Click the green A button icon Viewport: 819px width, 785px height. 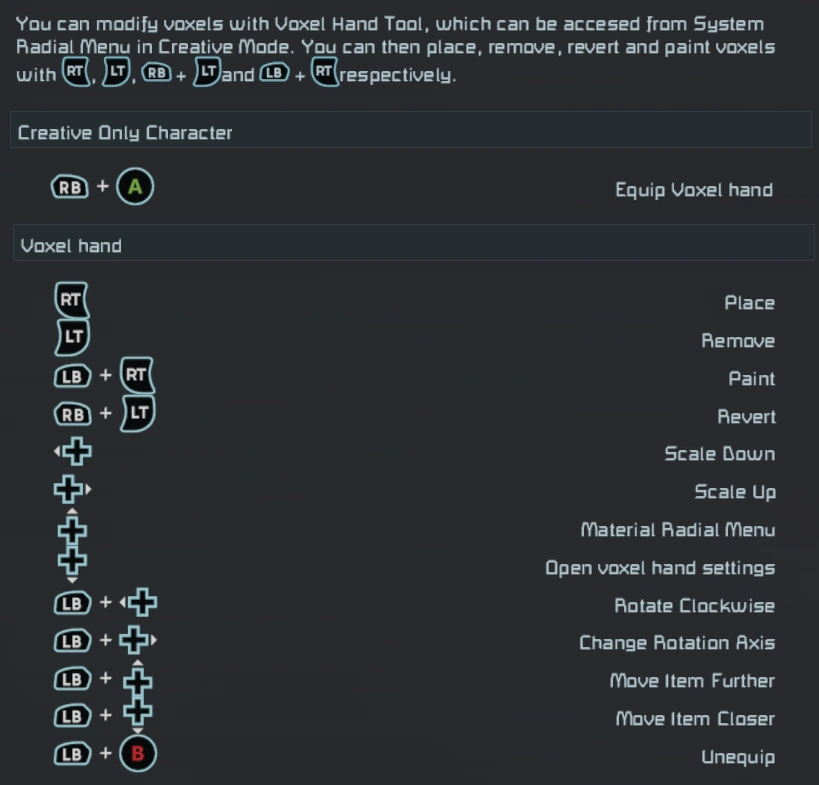tap(135, 187)
